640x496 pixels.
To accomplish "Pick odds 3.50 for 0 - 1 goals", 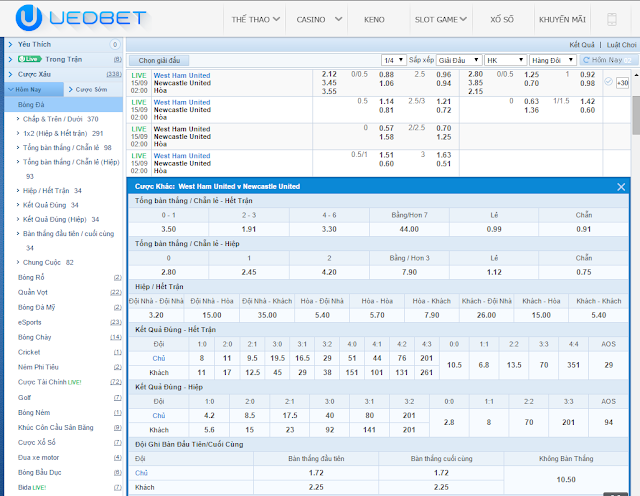I will coord(169,229).
